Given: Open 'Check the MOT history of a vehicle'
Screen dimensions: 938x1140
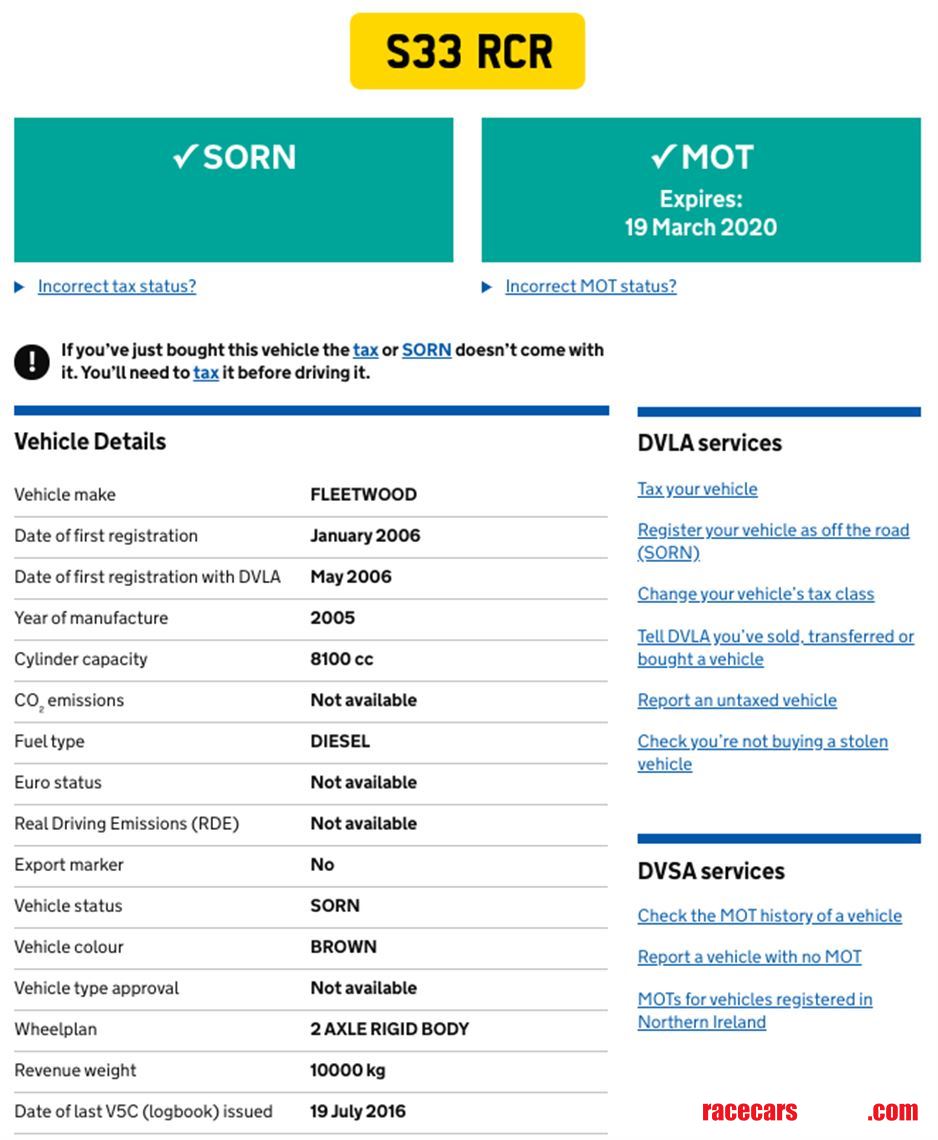Looking at the screenshot, I should click(769, 916).
